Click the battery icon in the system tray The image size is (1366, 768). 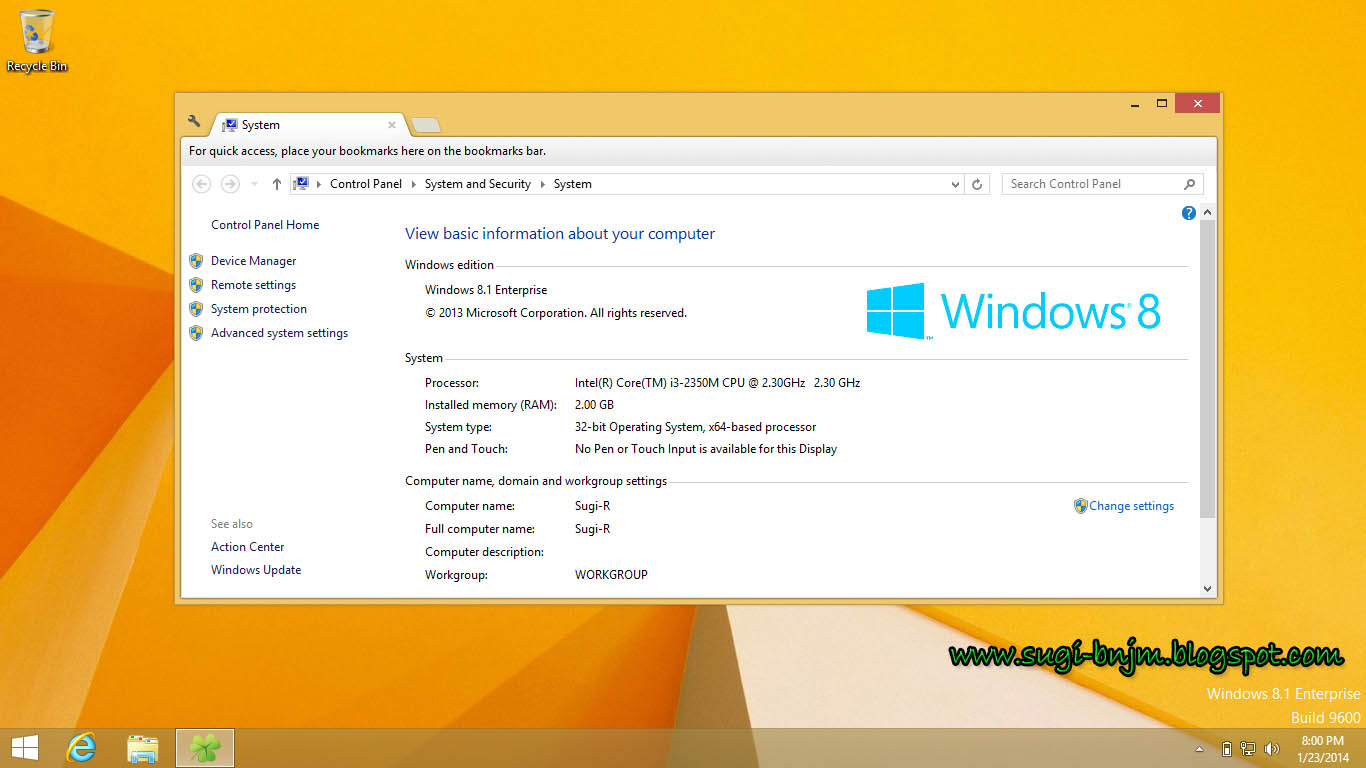(x=1226, y=747)
